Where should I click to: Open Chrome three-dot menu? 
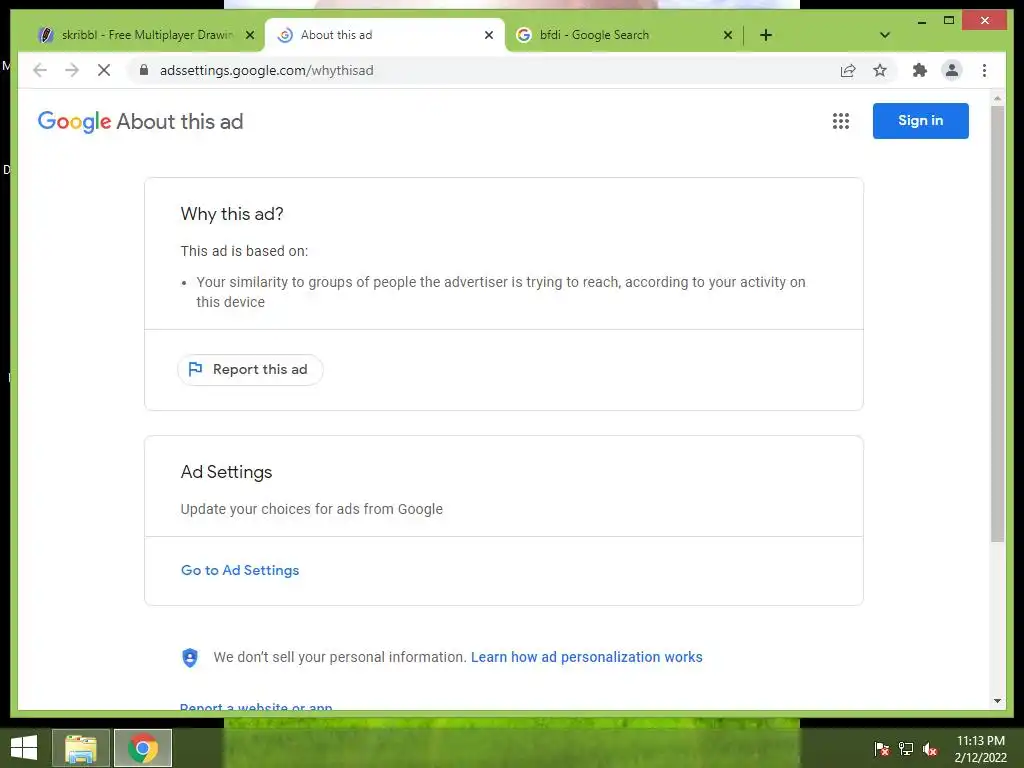(984, 70)
